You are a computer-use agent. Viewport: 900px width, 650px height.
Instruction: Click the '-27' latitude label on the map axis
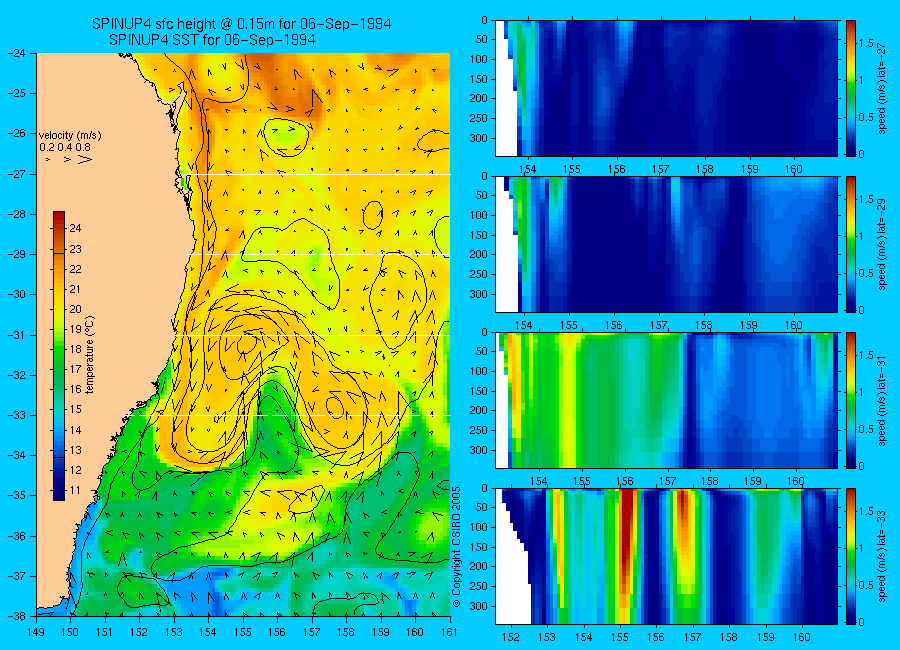point(17,173)
